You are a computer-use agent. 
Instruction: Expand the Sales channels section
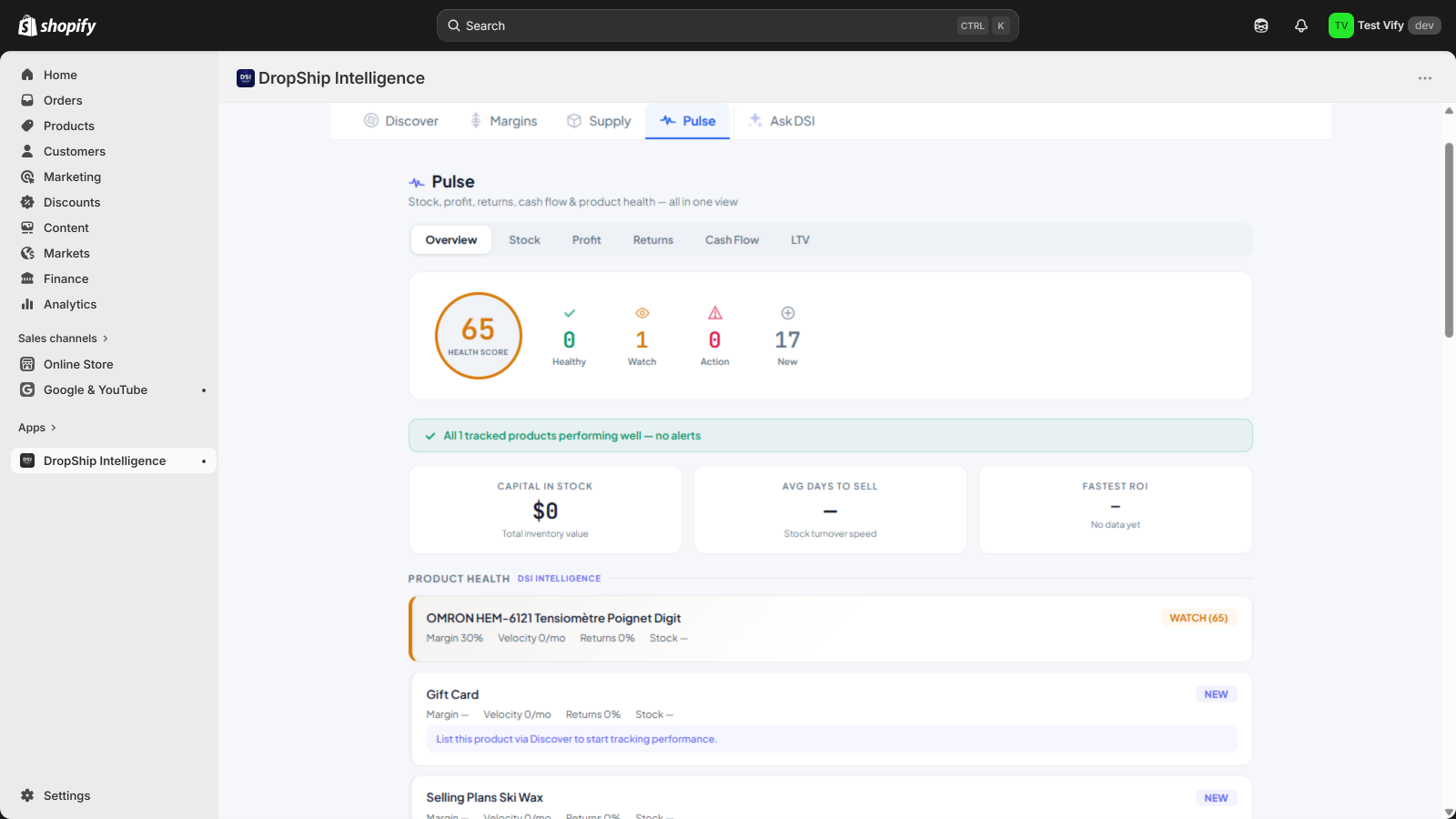(x=63, y=339)
